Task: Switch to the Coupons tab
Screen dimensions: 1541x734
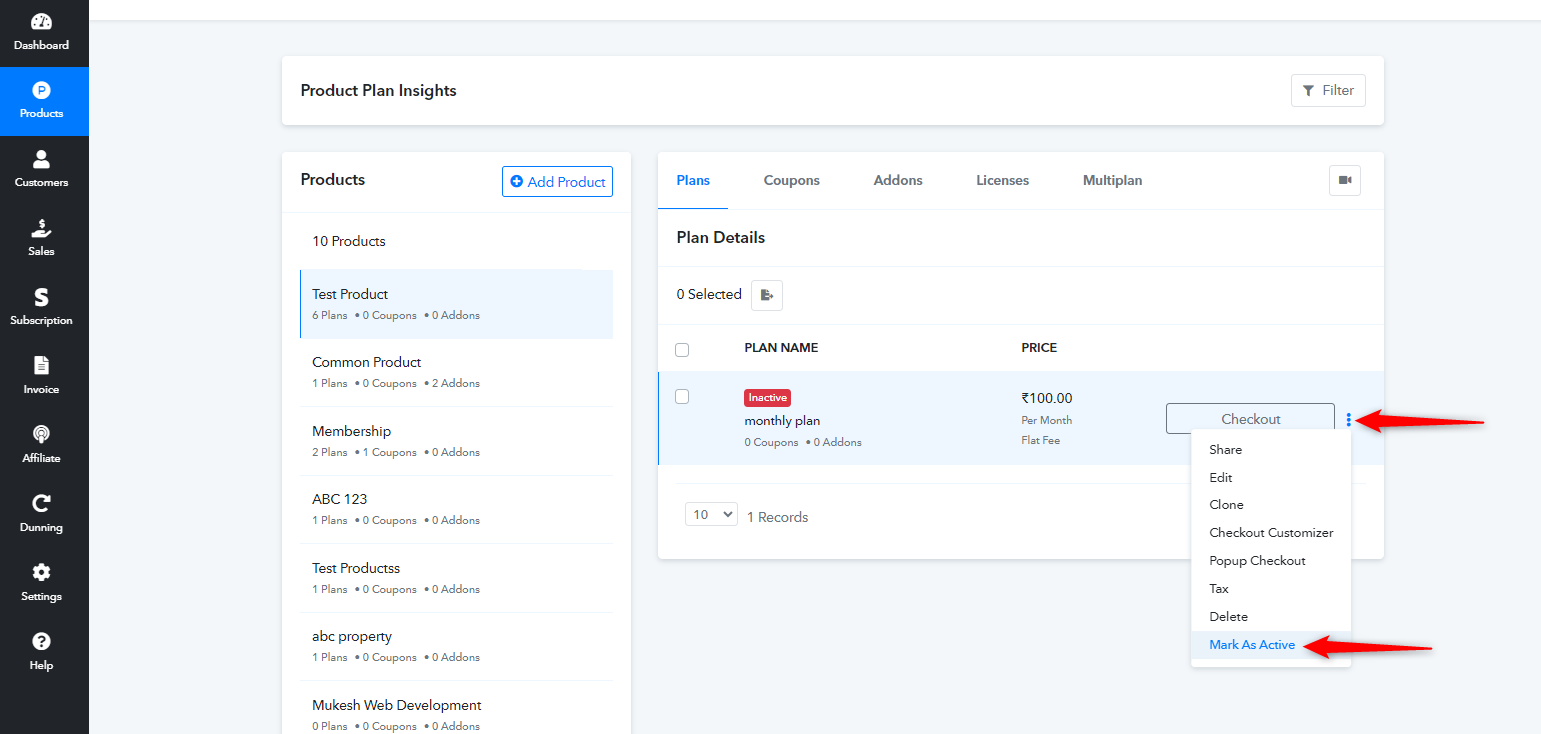Action: [792, 180]
